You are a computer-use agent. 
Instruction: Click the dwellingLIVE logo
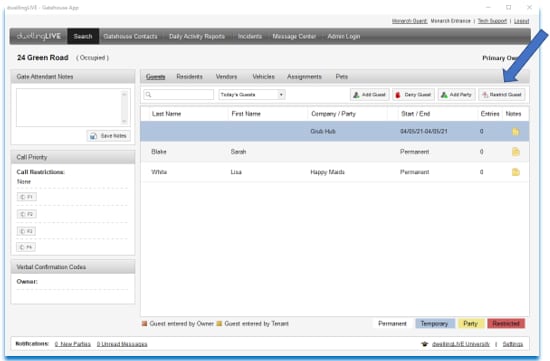point(39,36)
